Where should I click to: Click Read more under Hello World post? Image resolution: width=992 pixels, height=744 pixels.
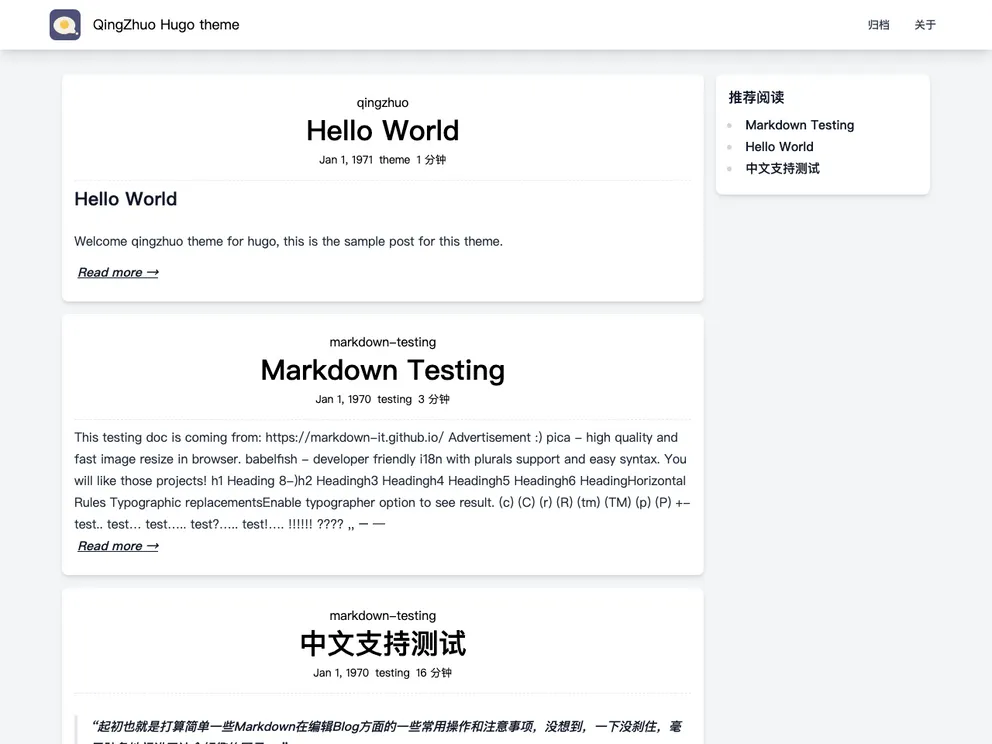pos(118,272)
